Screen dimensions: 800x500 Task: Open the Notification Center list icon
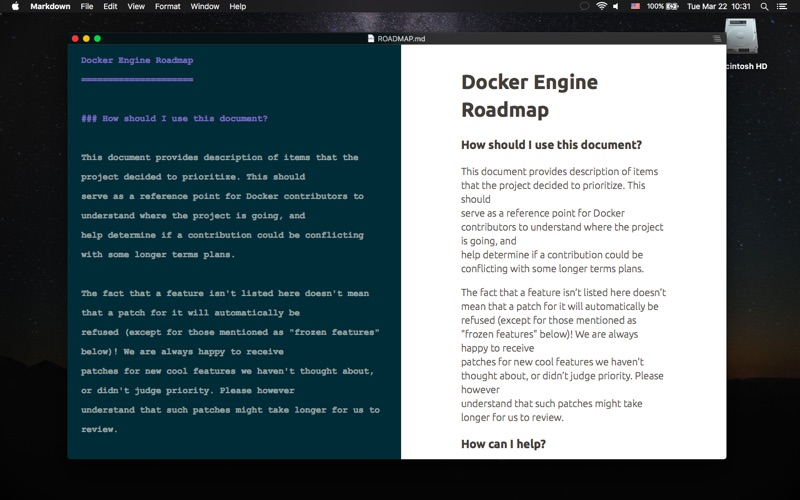coord(782,6)
